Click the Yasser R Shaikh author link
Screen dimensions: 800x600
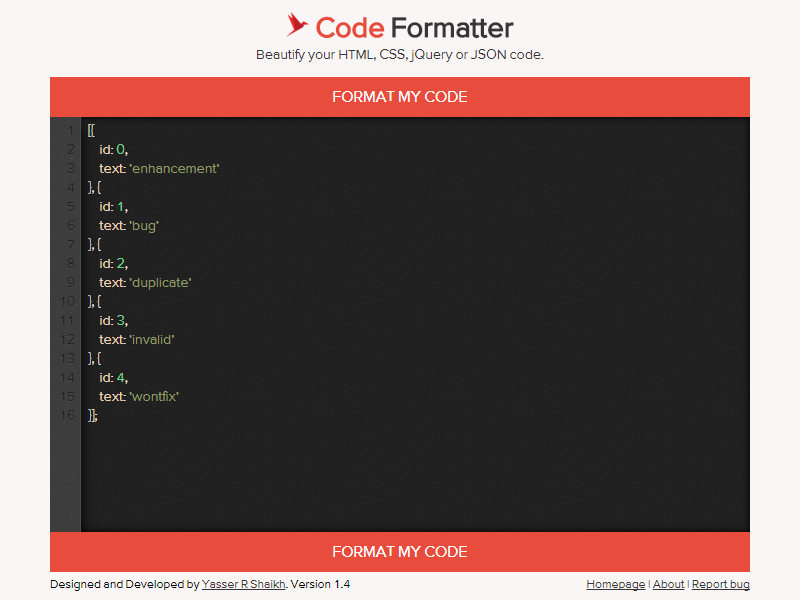(x=243, y=584)
